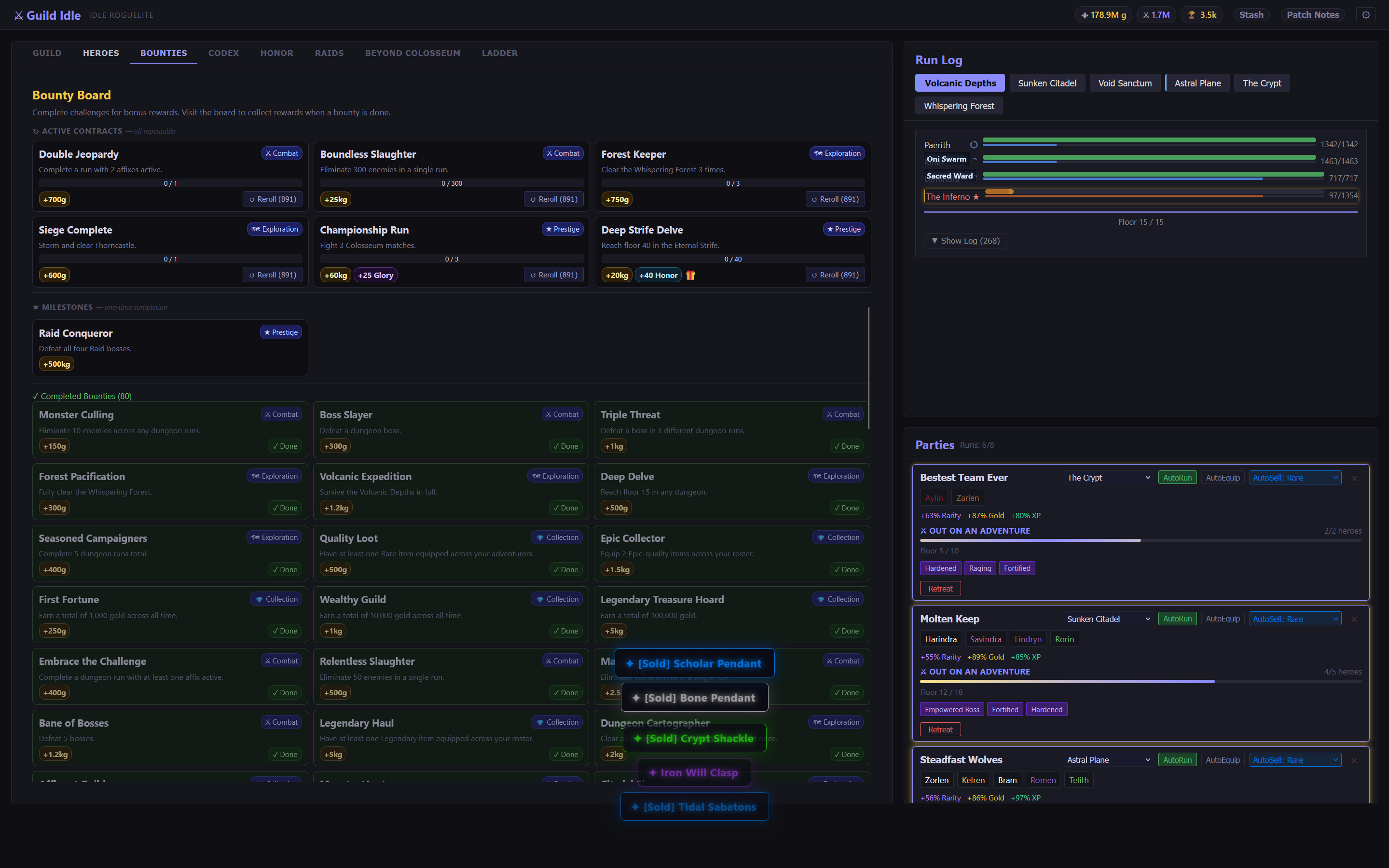Click Bestest Team Ever adventure progress bar
Screen dimensions: 1389x868
1141,541
